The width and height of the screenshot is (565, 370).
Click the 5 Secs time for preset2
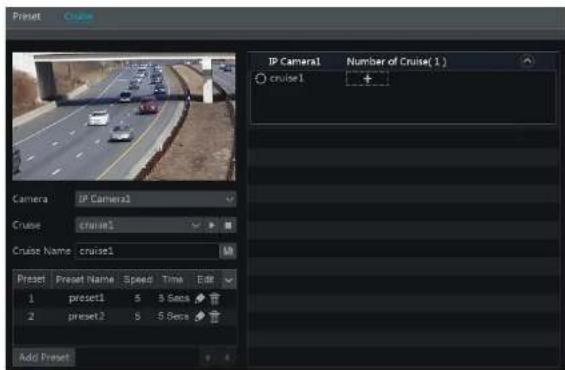click(174, 317)
